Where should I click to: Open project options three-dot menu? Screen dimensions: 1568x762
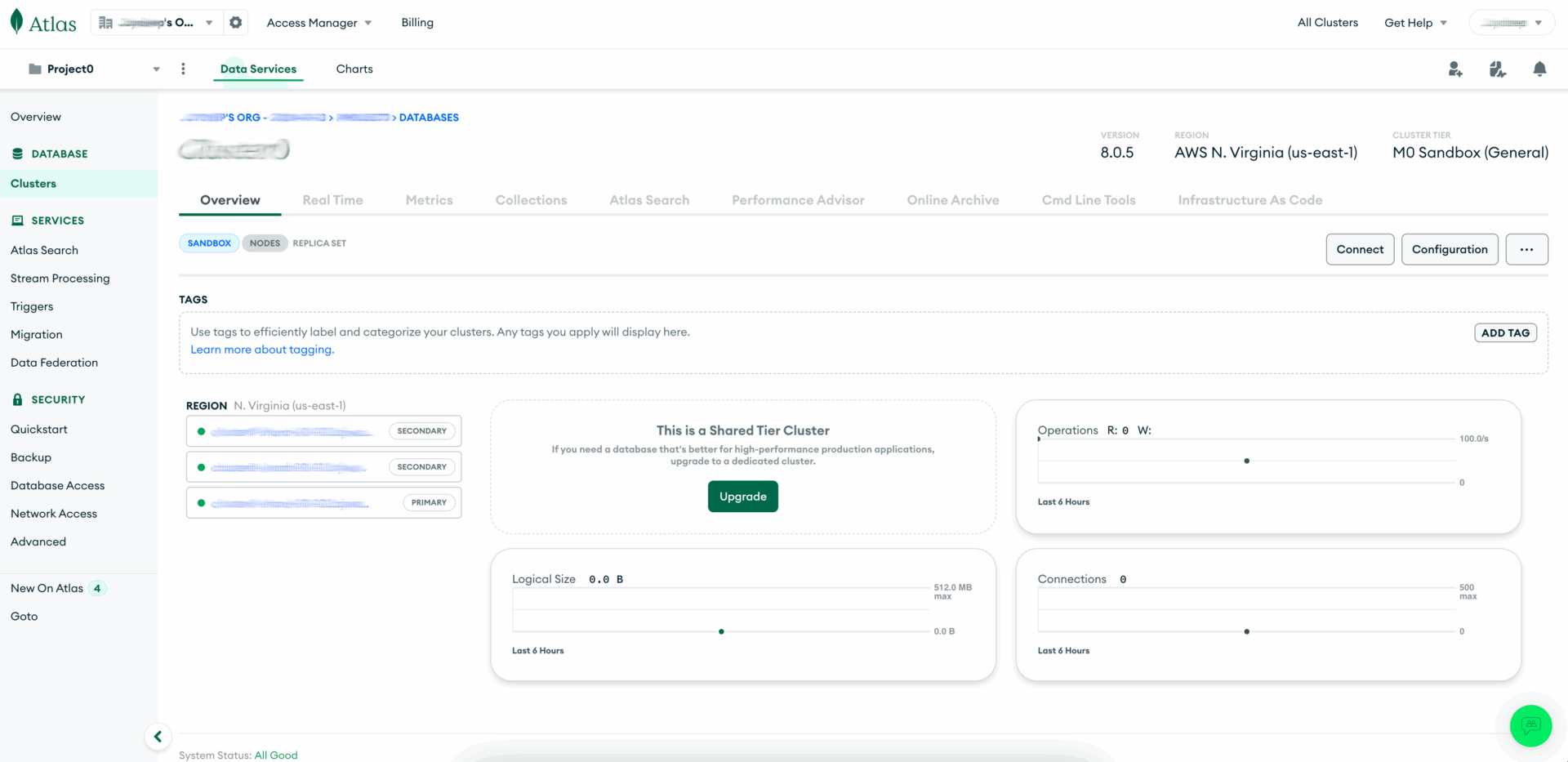(183, 69)
